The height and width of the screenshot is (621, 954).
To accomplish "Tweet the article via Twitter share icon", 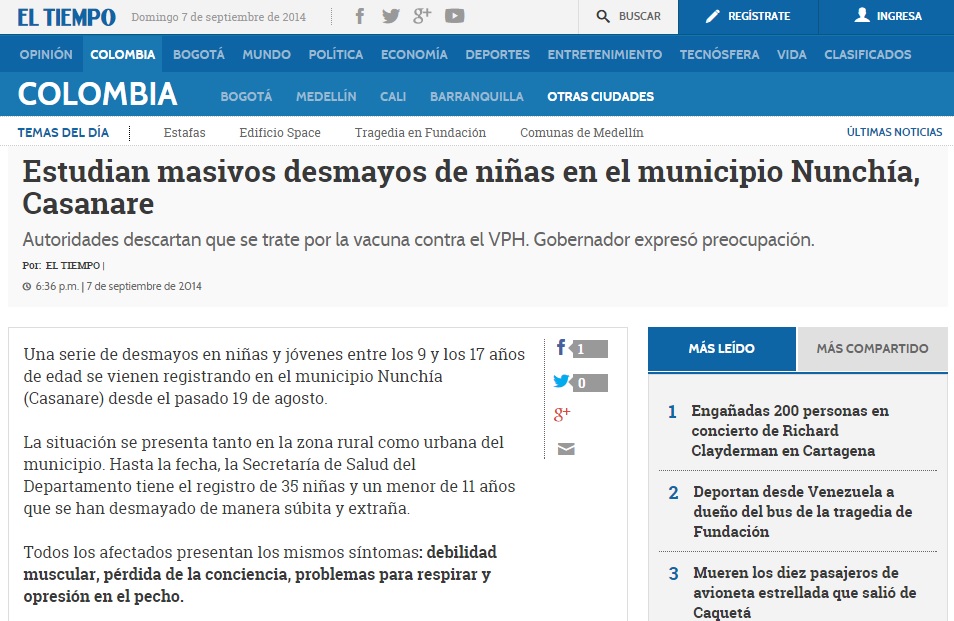I will click(562, 381).
